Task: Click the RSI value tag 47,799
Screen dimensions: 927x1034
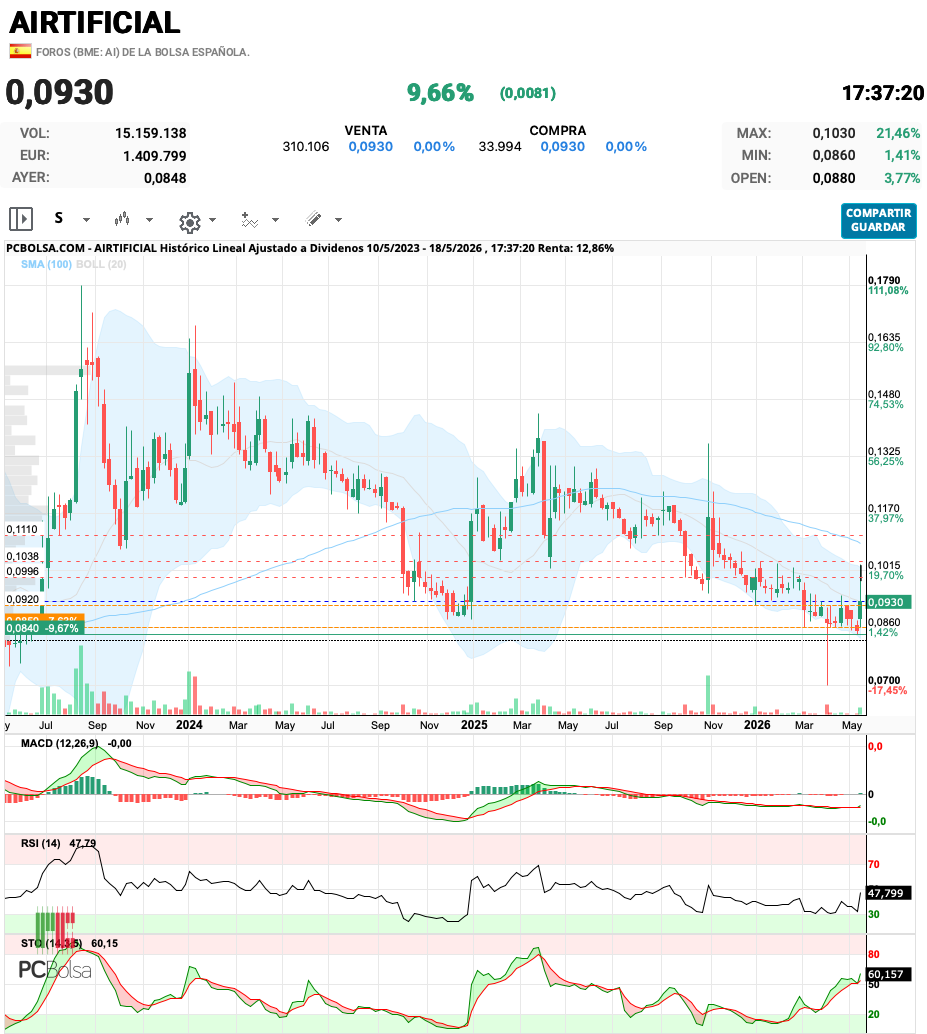Action: (x=889, y=893)
